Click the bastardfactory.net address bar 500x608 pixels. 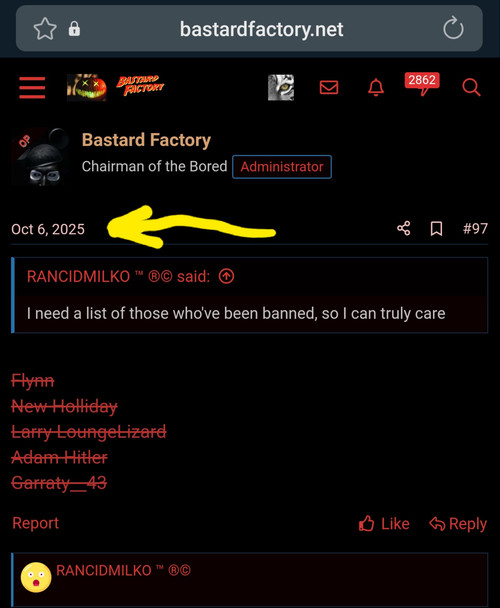pyautogui.click(x=261, y=29)
